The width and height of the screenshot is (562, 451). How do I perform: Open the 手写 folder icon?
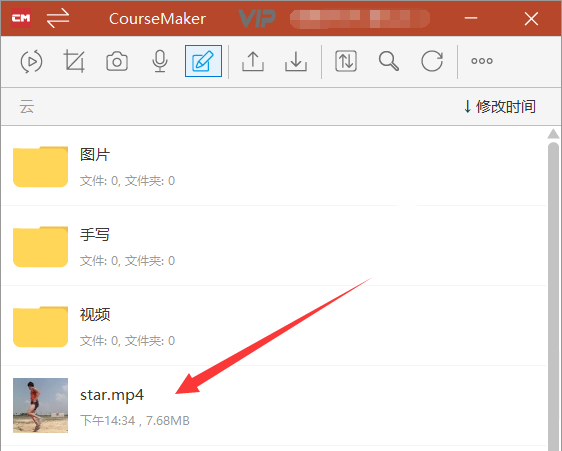coord(41,246)
